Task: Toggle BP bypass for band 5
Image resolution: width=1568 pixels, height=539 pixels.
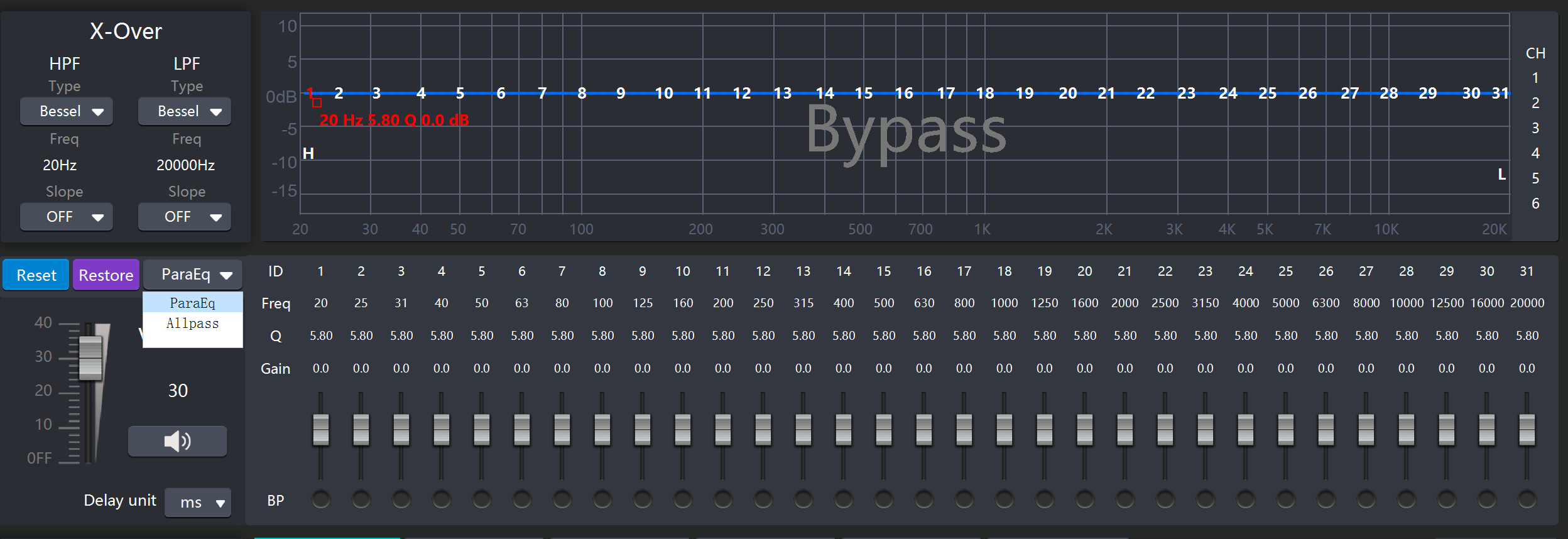Action: click(x=481, y=499)
